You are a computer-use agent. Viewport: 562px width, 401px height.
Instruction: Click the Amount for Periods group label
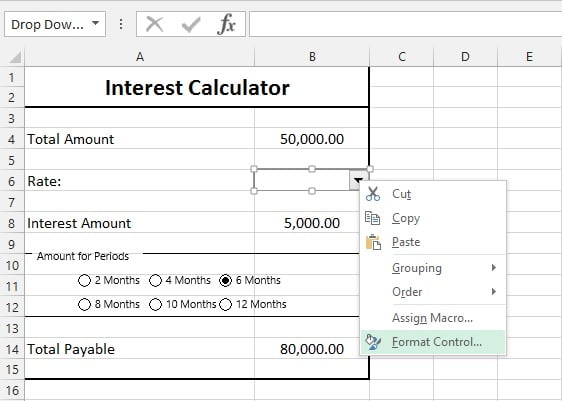[x=83, y=256]
